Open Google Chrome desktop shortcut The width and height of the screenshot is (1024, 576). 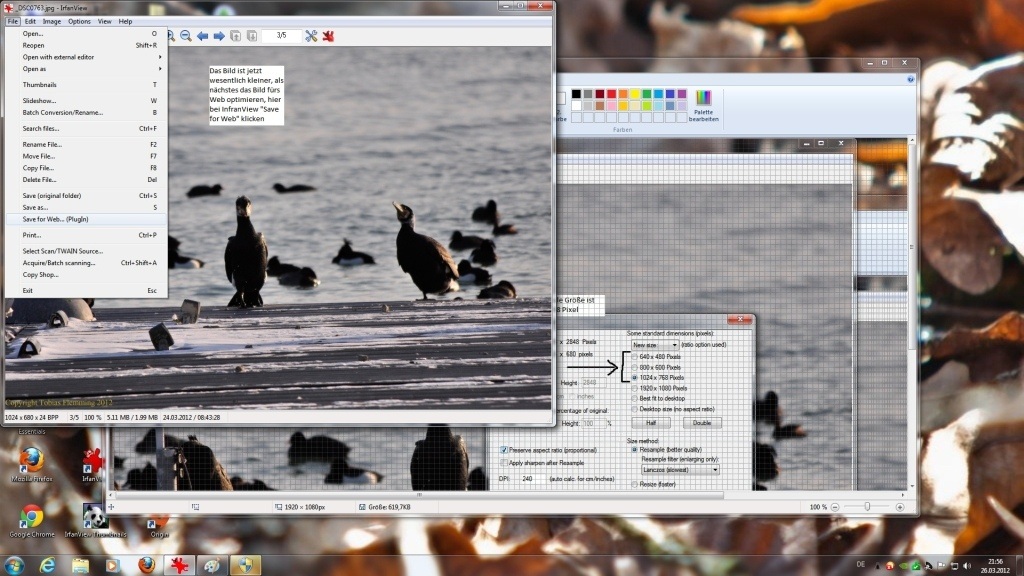31,520
